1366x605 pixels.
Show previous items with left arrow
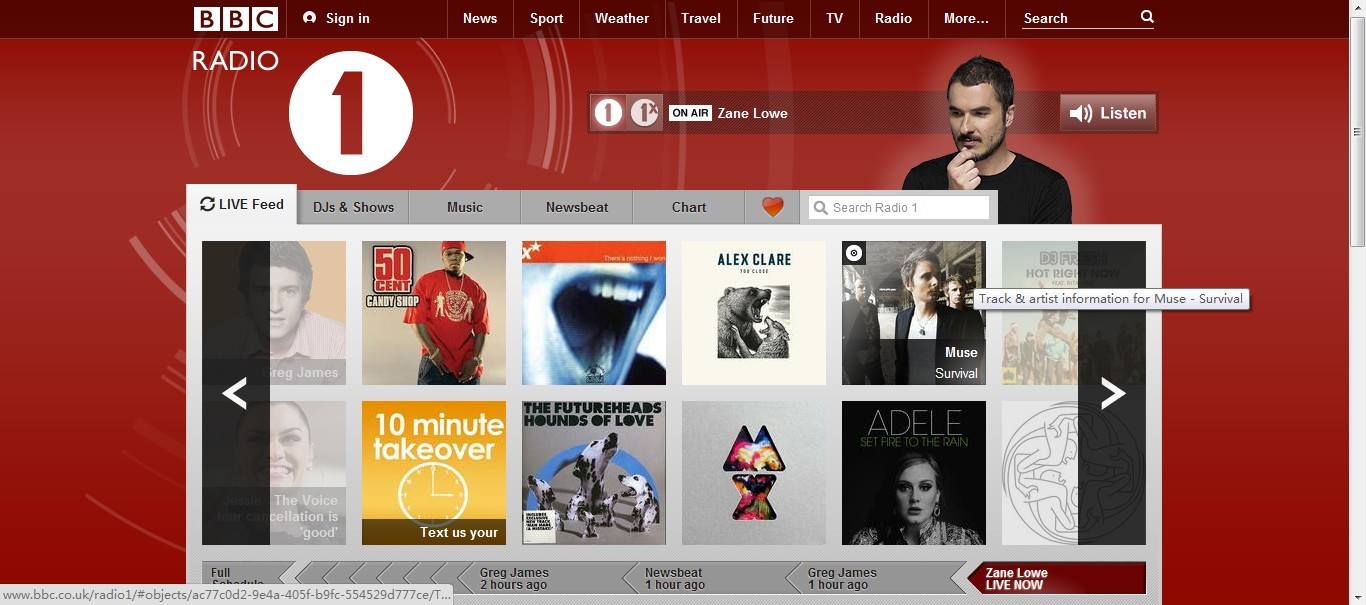[235, 393]
